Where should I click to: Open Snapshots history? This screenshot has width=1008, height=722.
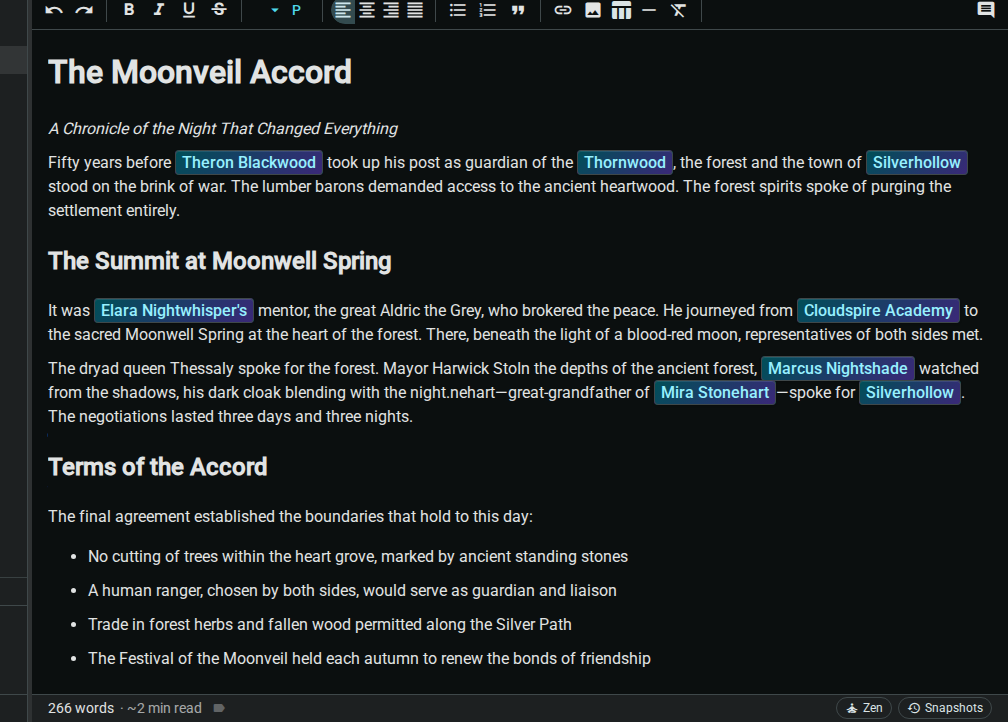(x=945, y=708)
